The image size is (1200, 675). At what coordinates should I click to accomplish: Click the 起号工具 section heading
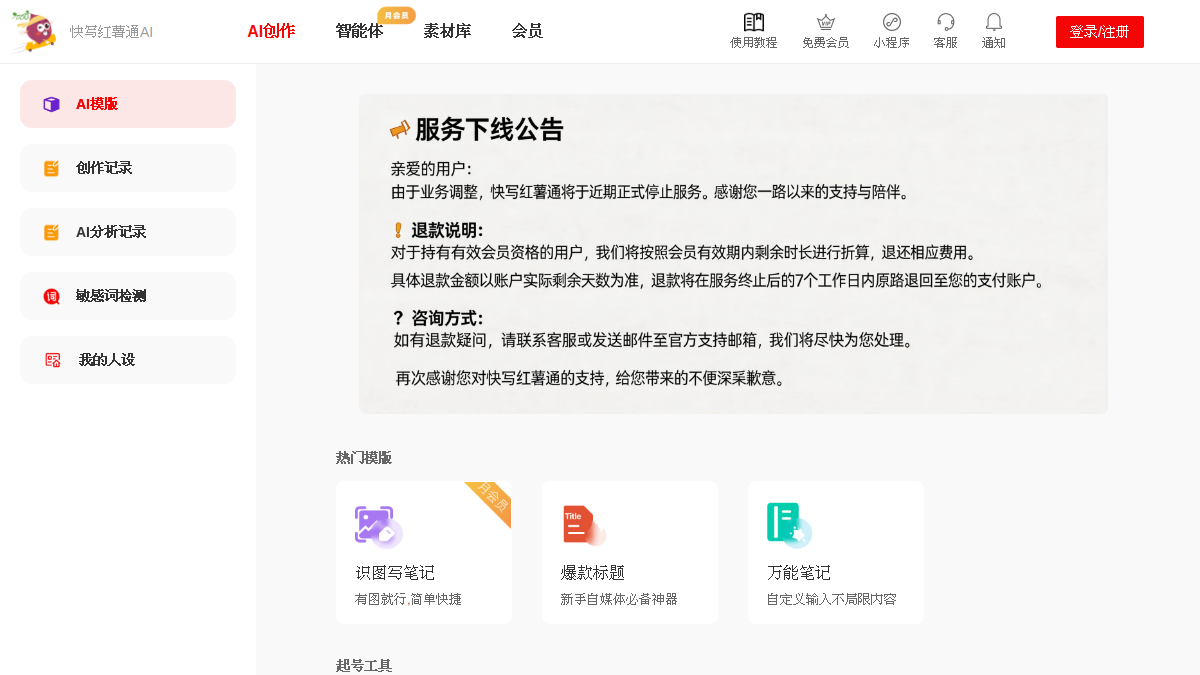pyautogui.click(x=364, y=666)
